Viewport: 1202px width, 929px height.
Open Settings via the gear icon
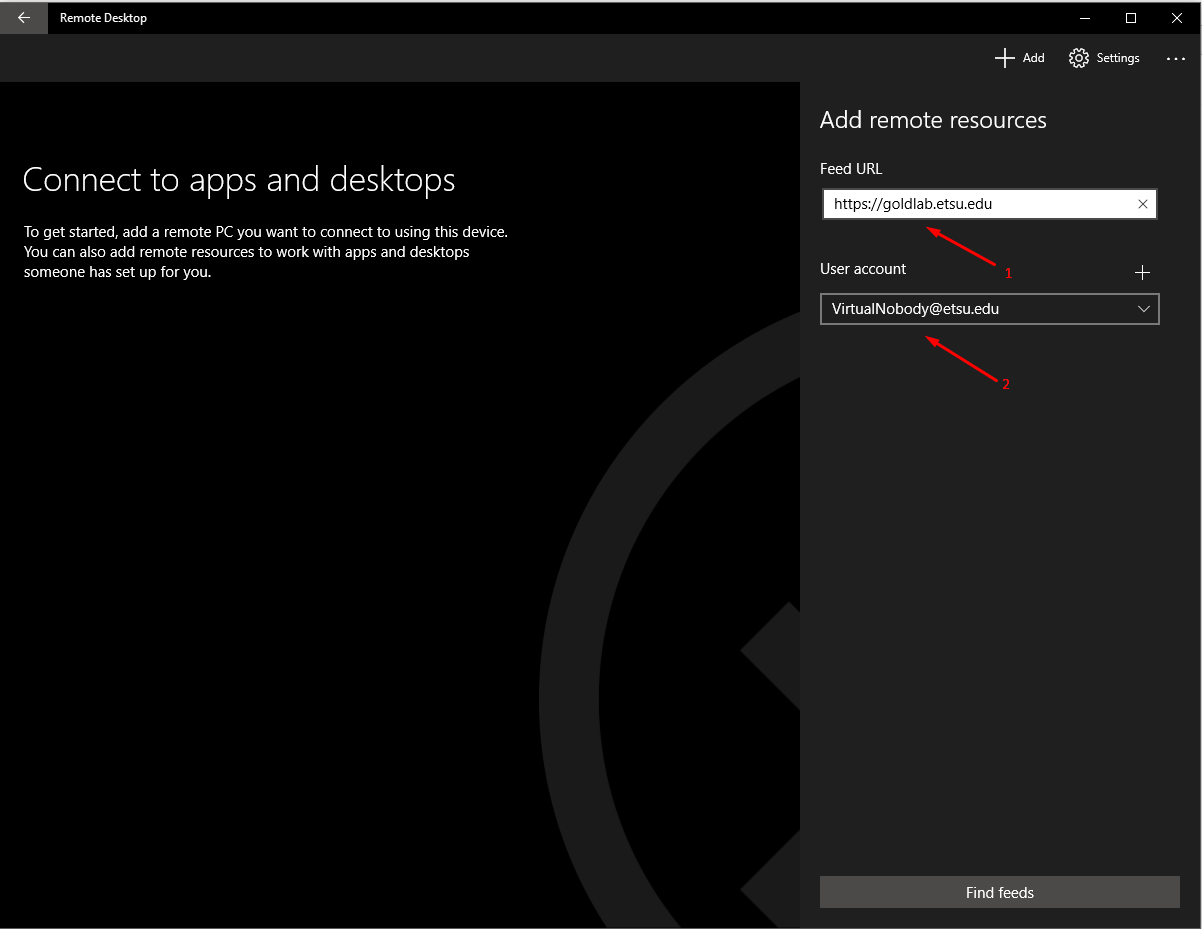point(1078,58)
